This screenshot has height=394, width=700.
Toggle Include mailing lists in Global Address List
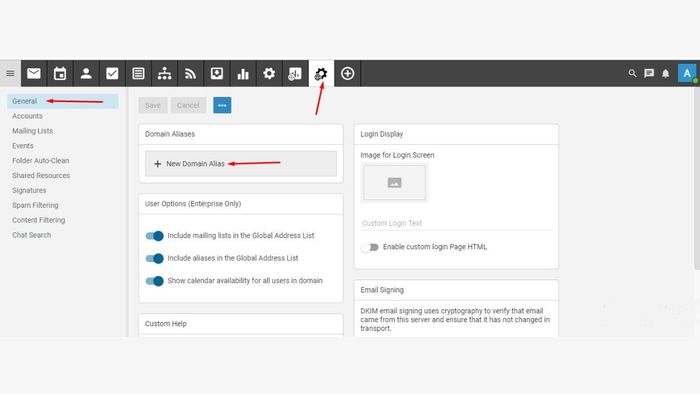[154, 236]
